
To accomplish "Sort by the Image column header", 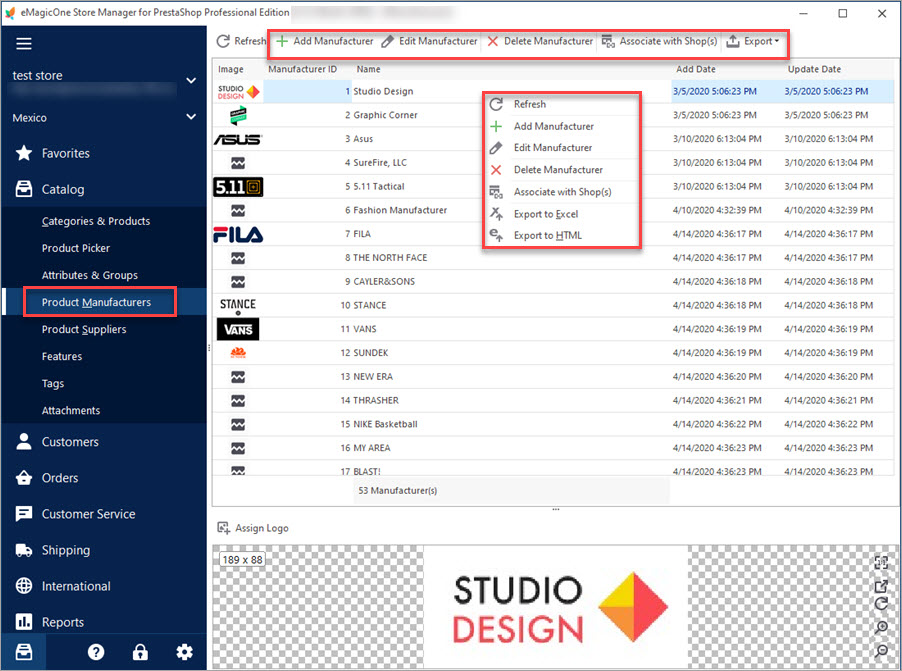I will point(231,69).
